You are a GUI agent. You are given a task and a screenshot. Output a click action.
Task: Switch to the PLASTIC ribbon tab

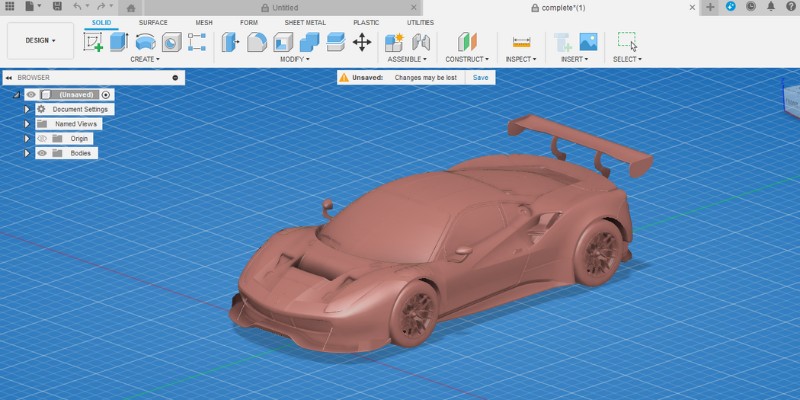[x=366, y=22]
